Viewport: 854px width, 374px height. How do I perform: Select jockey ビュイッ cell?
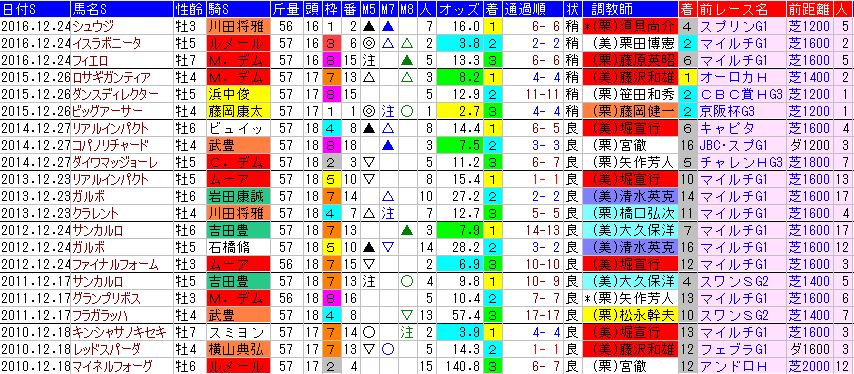point(238,127)
